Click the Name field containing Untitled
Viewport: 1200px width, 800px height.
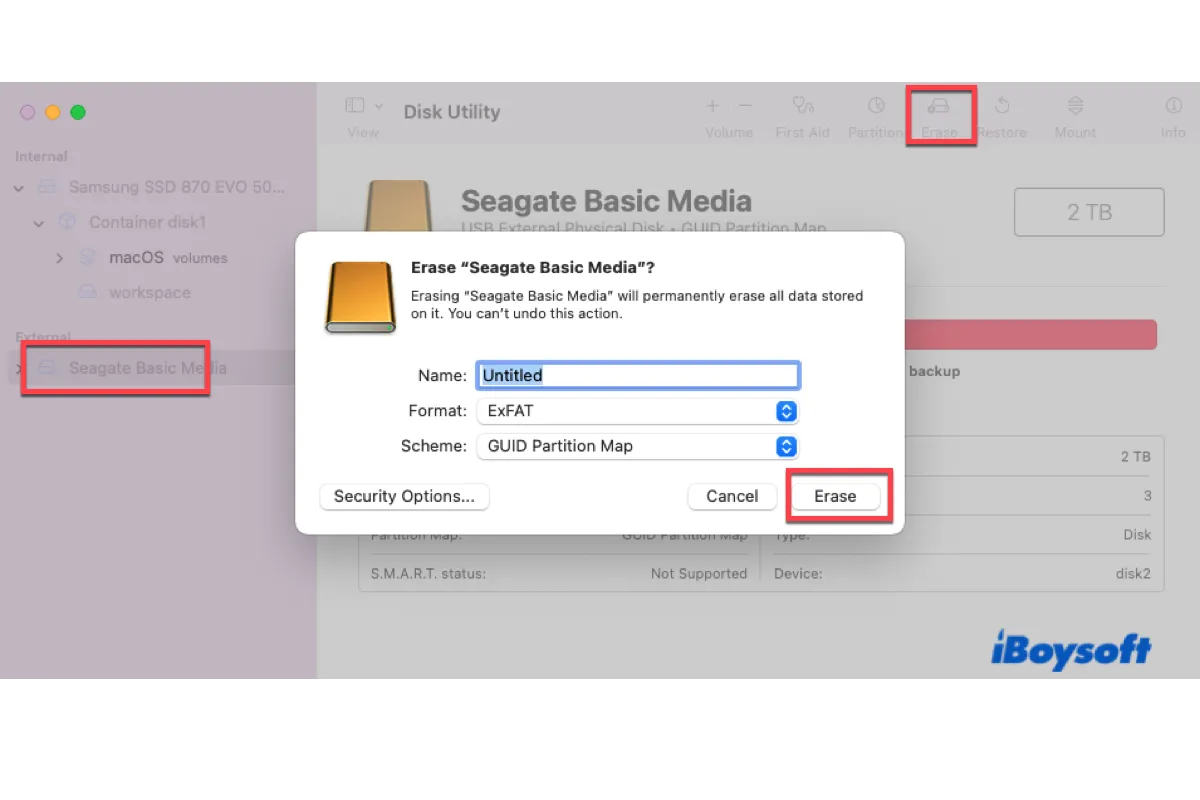[637, 375]
